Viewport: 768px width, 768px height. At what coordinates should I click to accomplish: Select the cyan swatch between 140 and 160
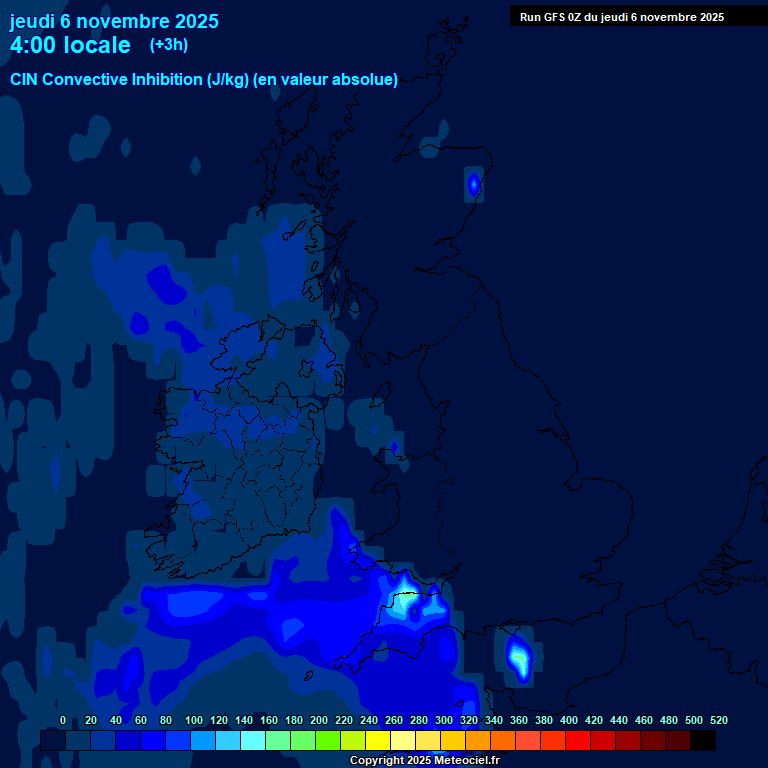[253, 740]
